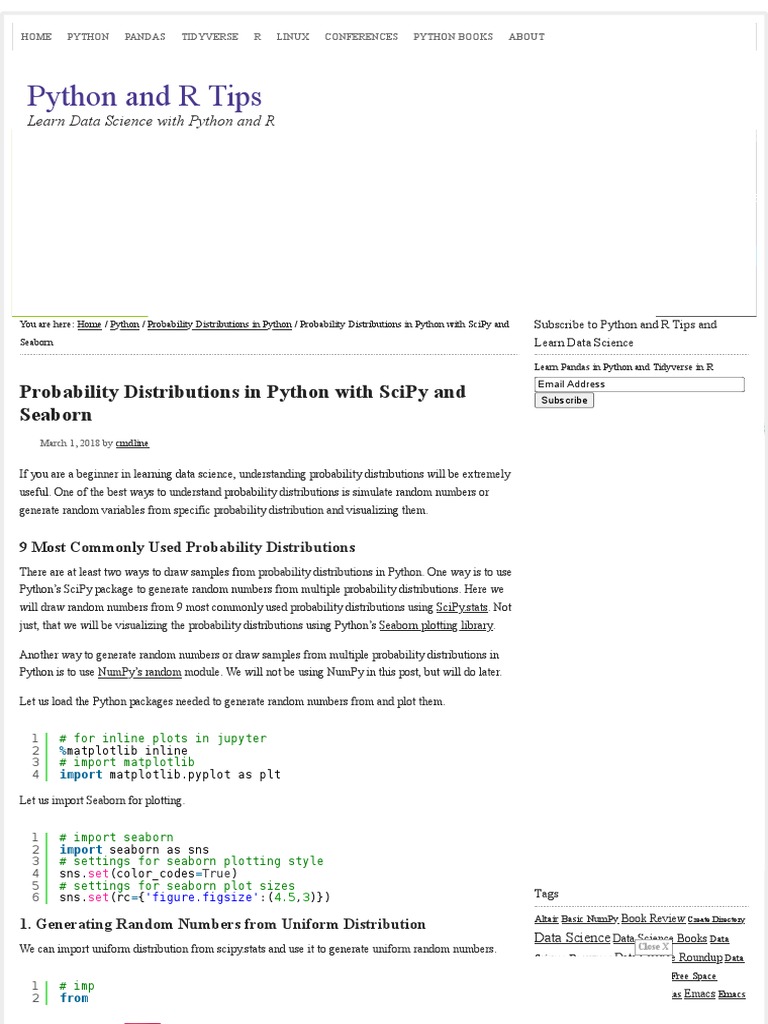Screen dimensions: 768x1024
Task: Click the 'Learn Data Science with Python and R' tagline
Action: coord(151,121)
